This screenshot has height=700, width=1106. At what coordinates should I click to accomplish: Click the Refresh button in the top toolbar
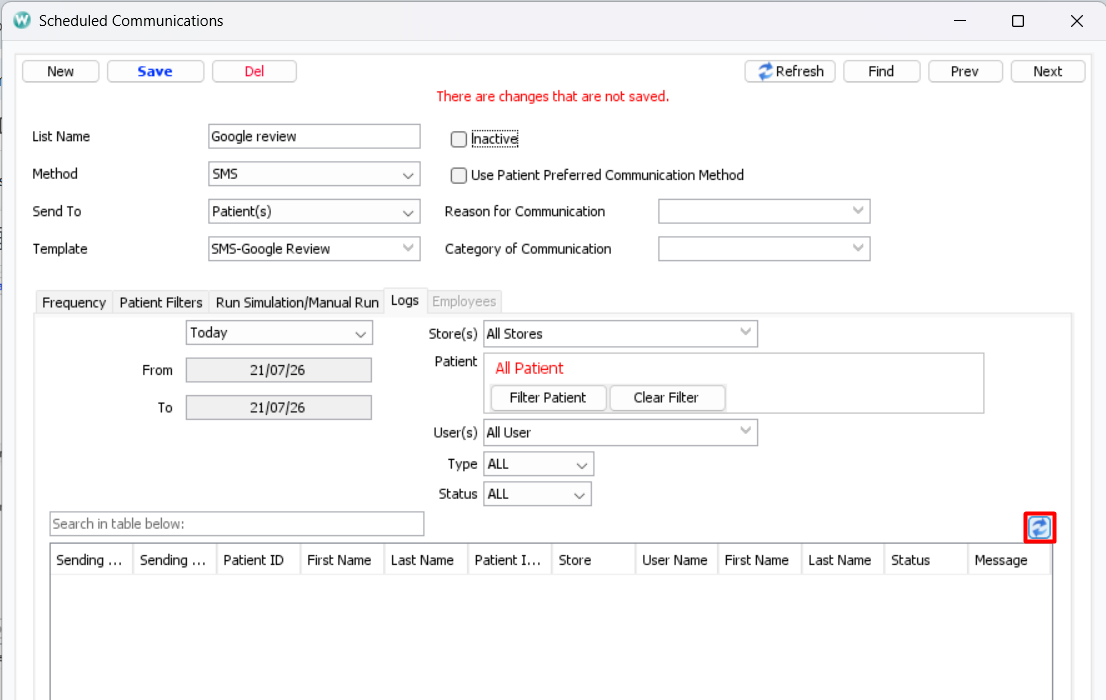[x=790, y=71]
